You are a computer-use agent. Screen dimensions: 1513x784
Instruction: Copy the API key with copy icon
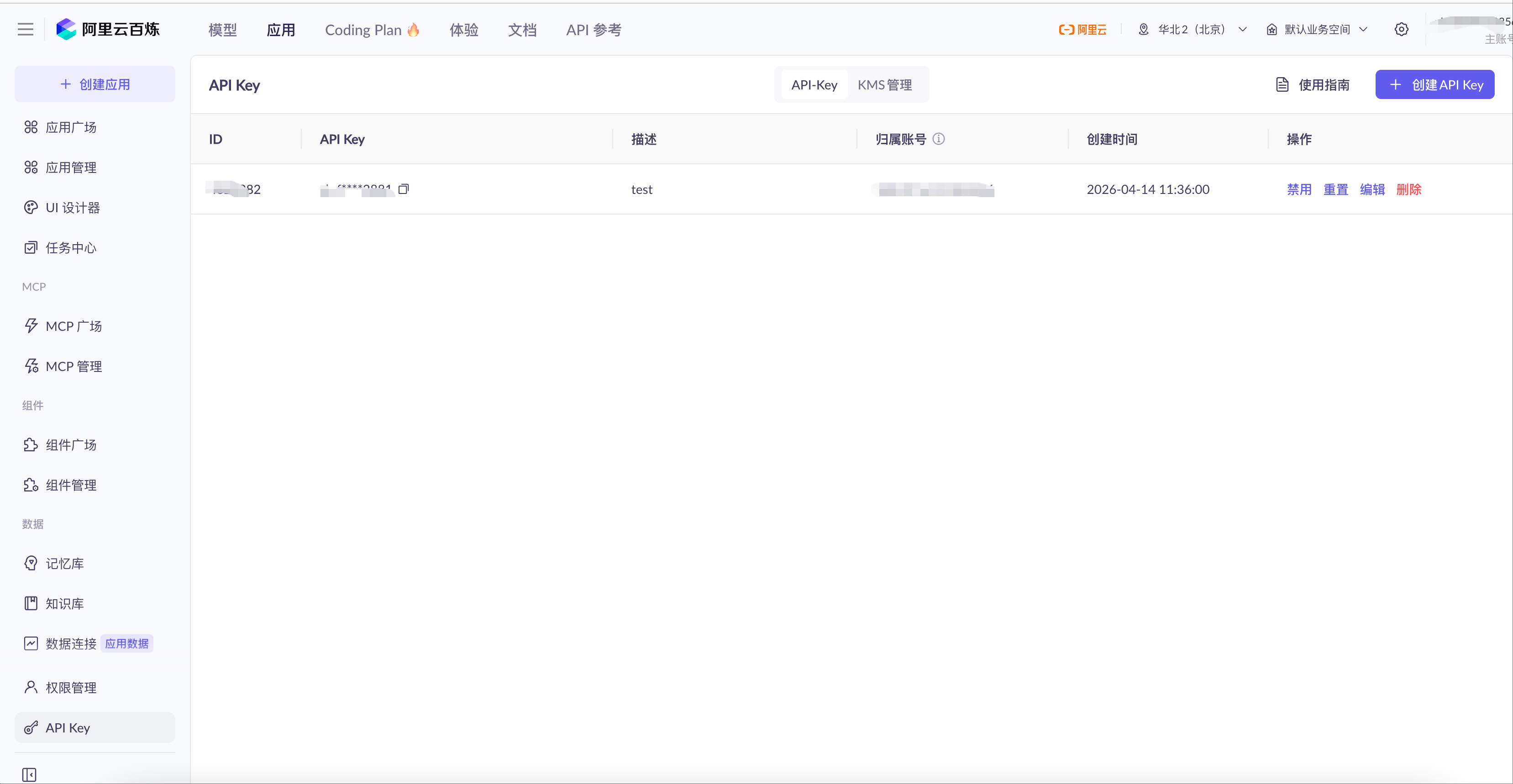[x=404, y=189]
